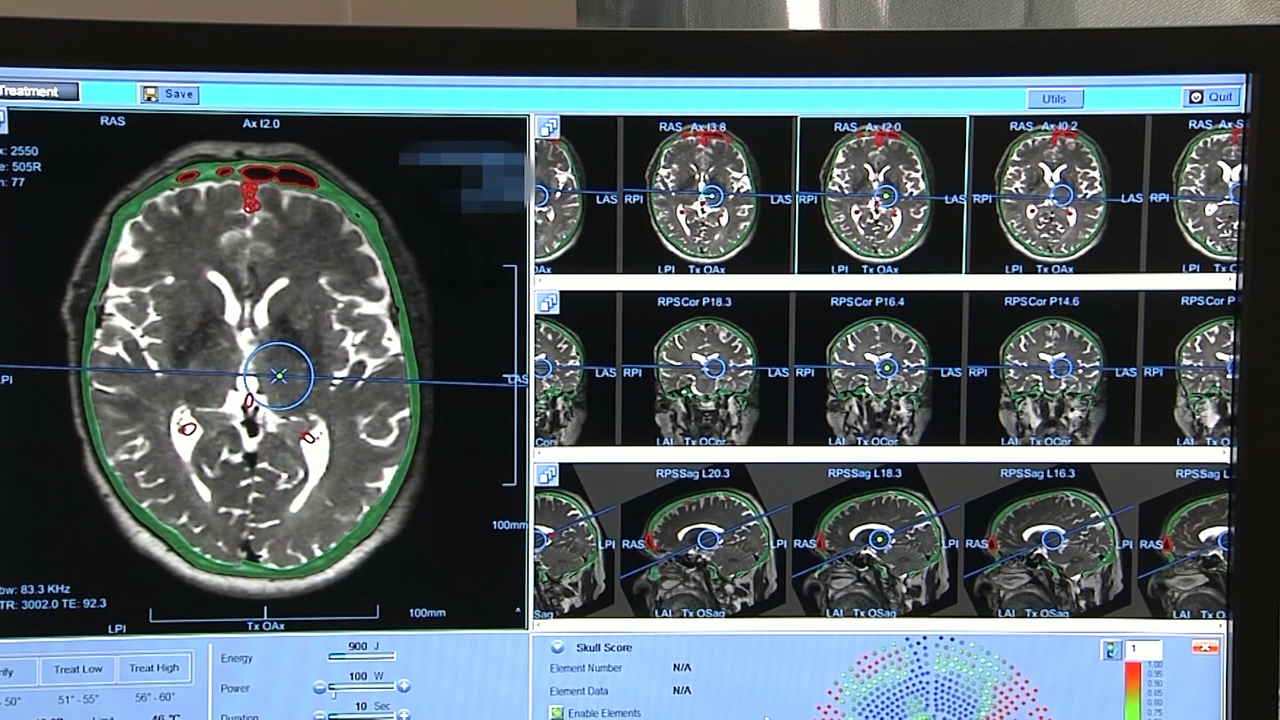Click the 'Element Data' label

(x=579, y=691)
